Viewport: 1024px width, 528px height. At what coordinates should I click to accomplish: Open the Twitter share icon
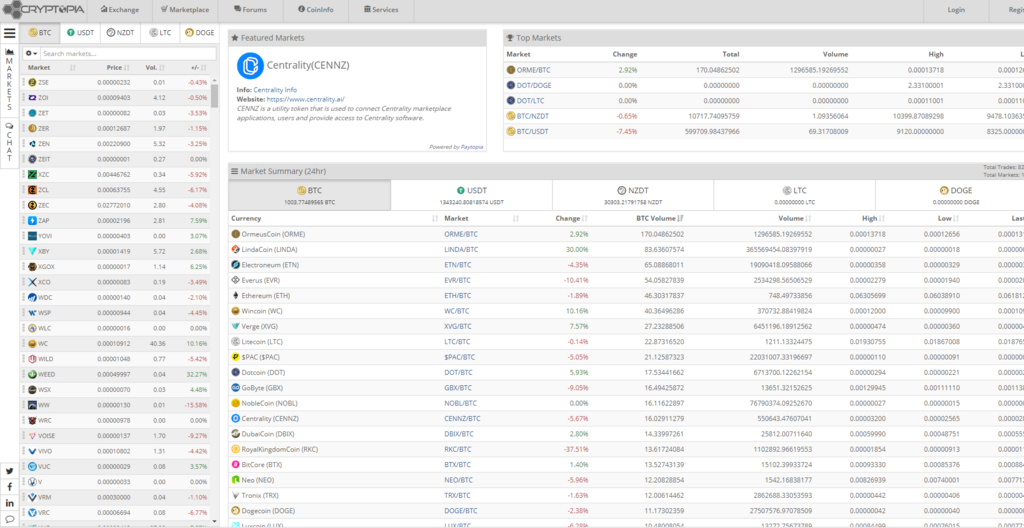pos(10,471)
